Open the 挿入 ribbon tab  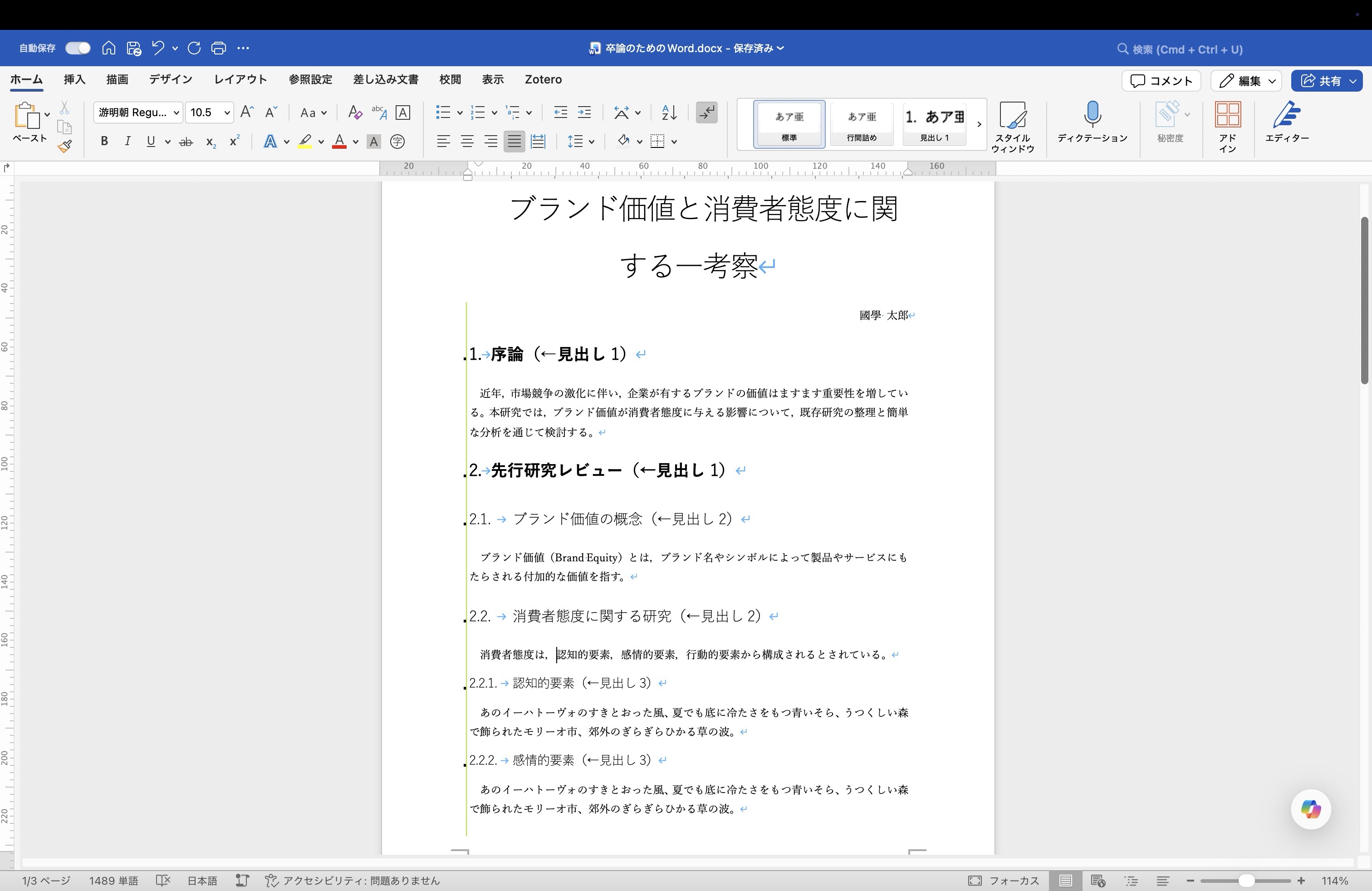[74, 79]
